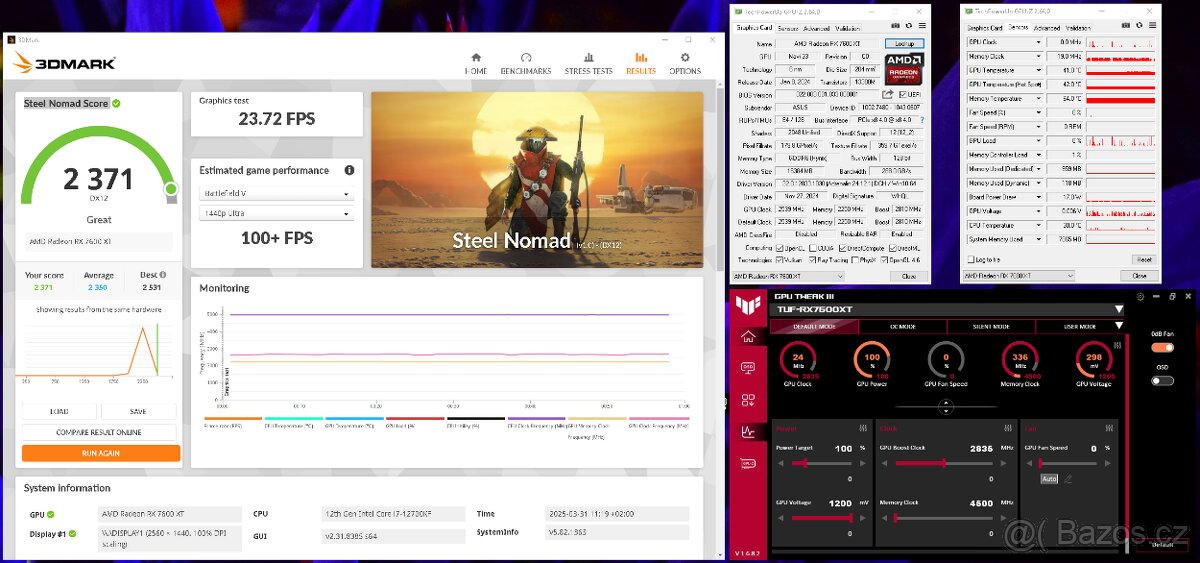Open hamburger menu in GPU-Z Graphics Card window
Image resolution: width=1200 pixels, height=563 pixels.
[x=922, y=25]
